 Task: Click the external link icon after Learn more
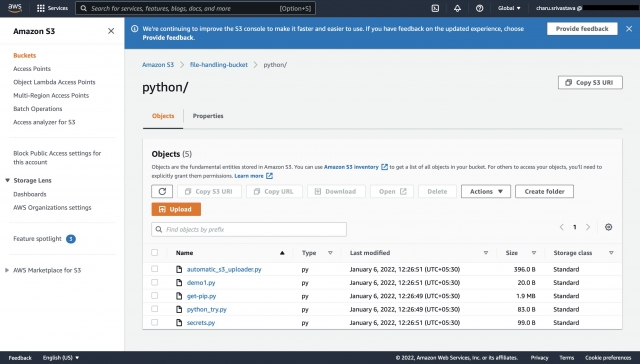(x=269, y=176)
